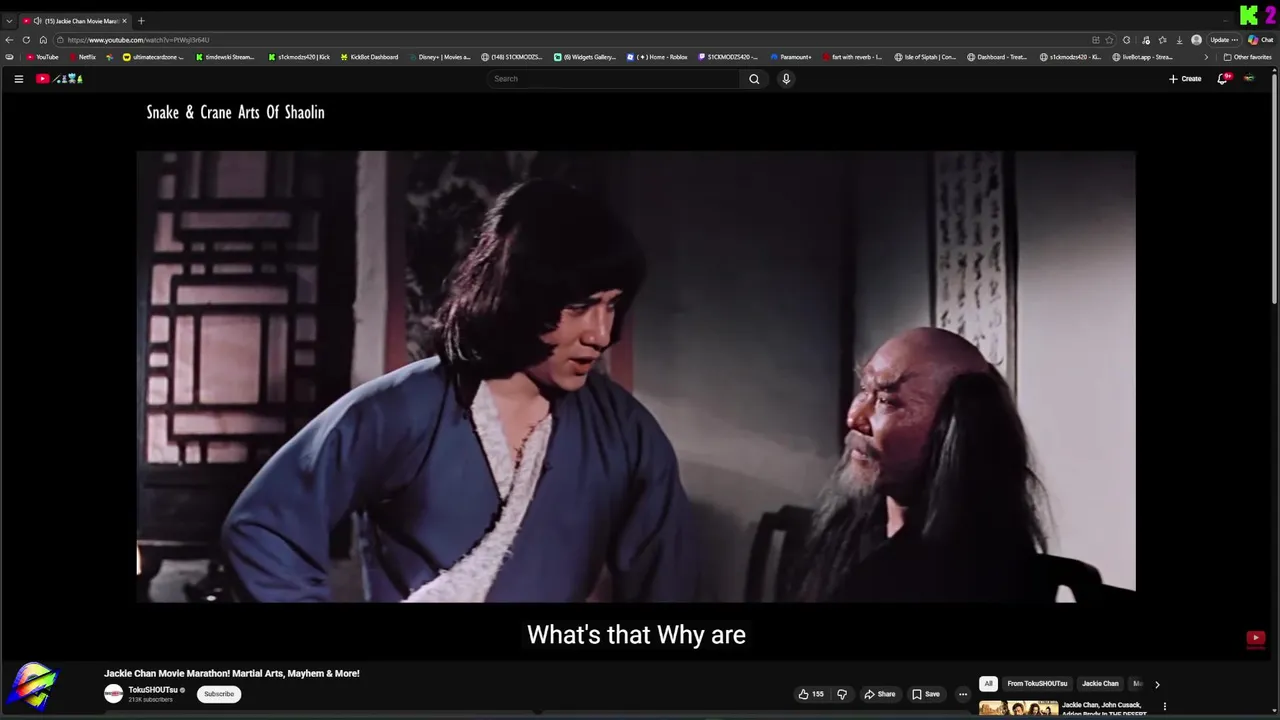Open the Widgets Gallery bookmark

tap(585, 57)
